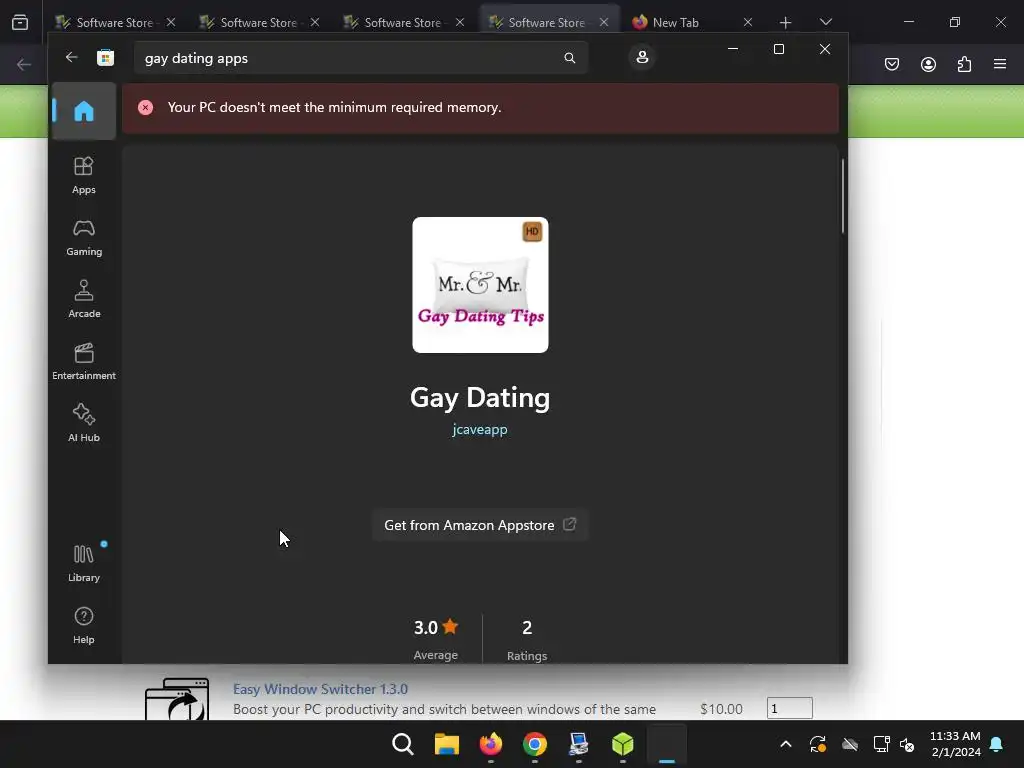Click the gay dating apps search field
1024x768 pixels.
pos(360,58)
